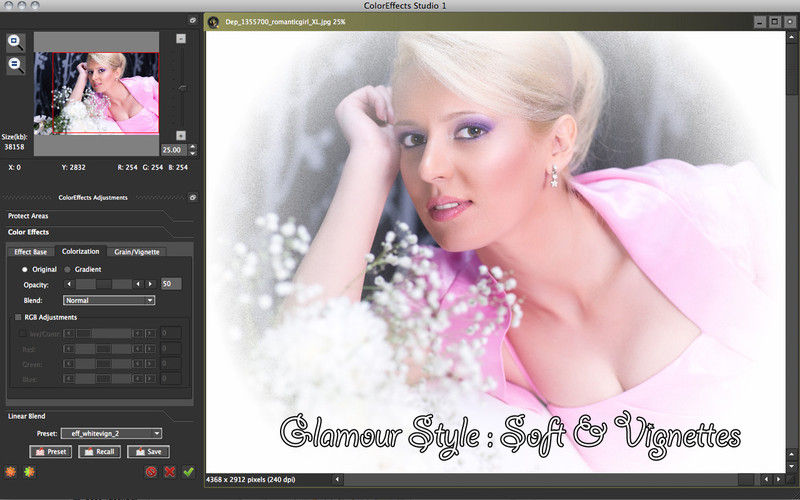This screenshot has width=800, height=500.
Task: Click the green-orange burst icon
Action: coord(29,472)
